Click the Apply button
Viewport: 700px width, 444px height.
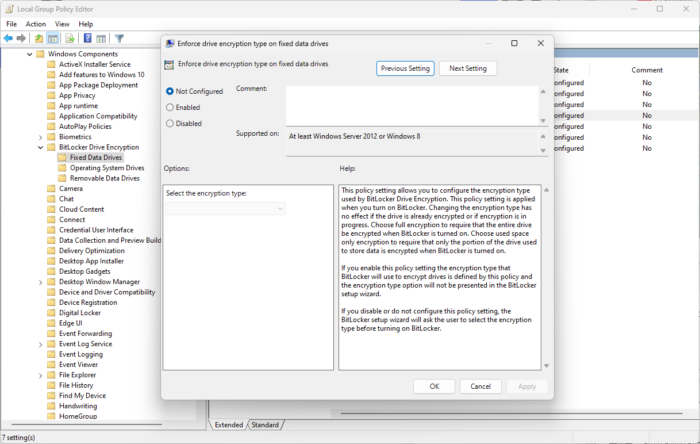click(x=527, y=386)
